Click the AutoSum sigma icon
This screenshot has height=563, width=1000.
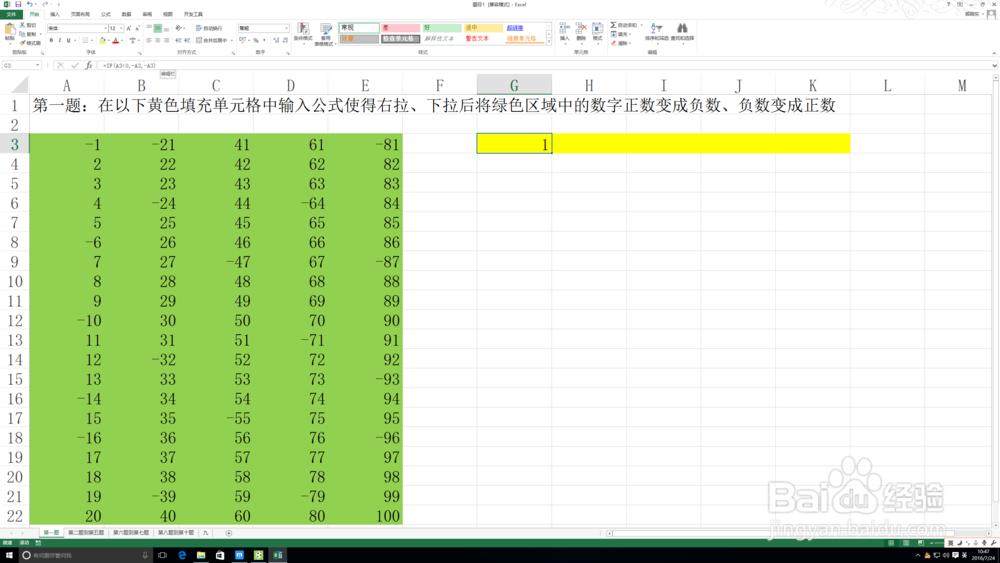[614, 25]
